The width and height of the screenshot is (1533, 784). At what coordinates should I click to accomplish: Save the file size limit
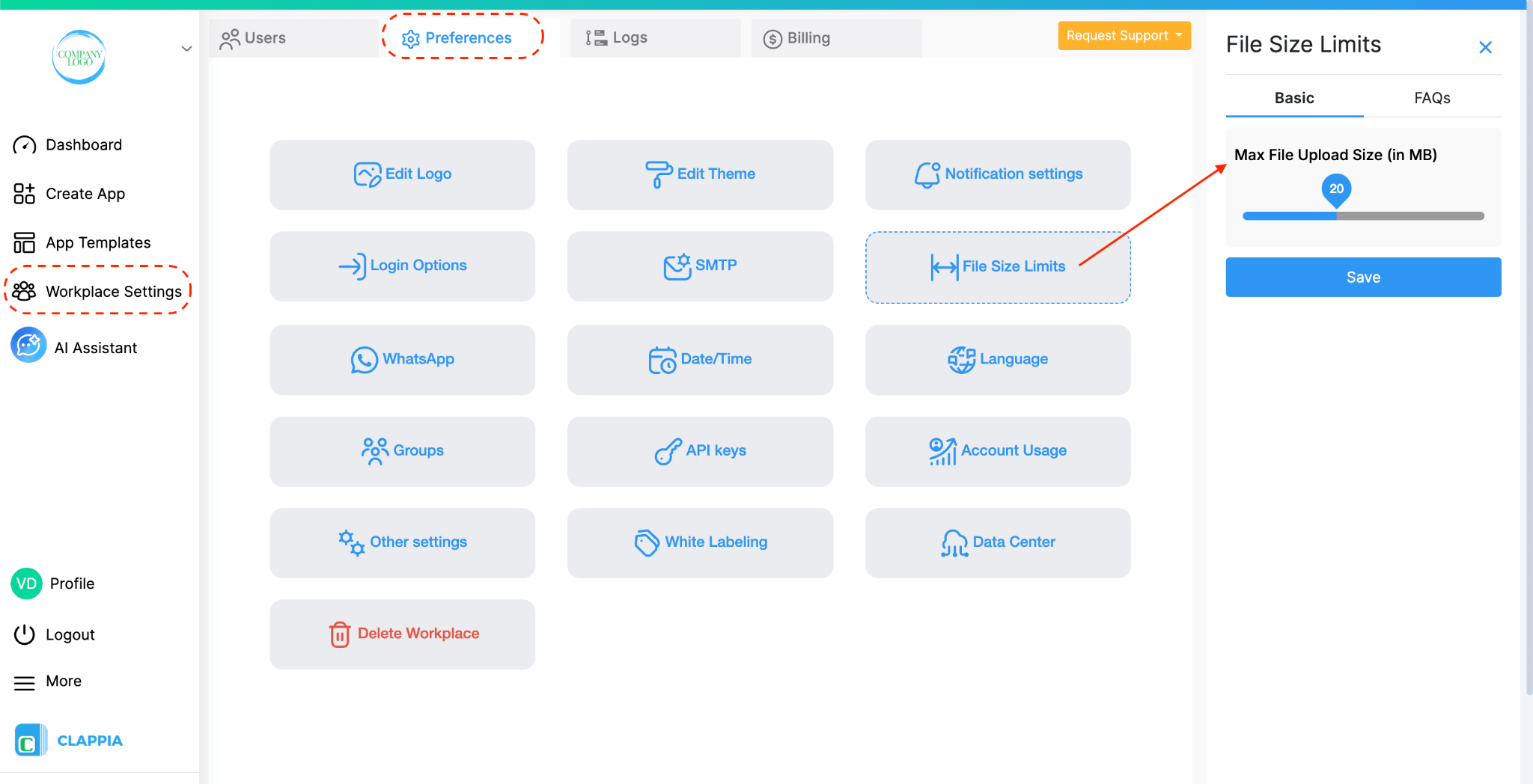tap(1363, 278)
